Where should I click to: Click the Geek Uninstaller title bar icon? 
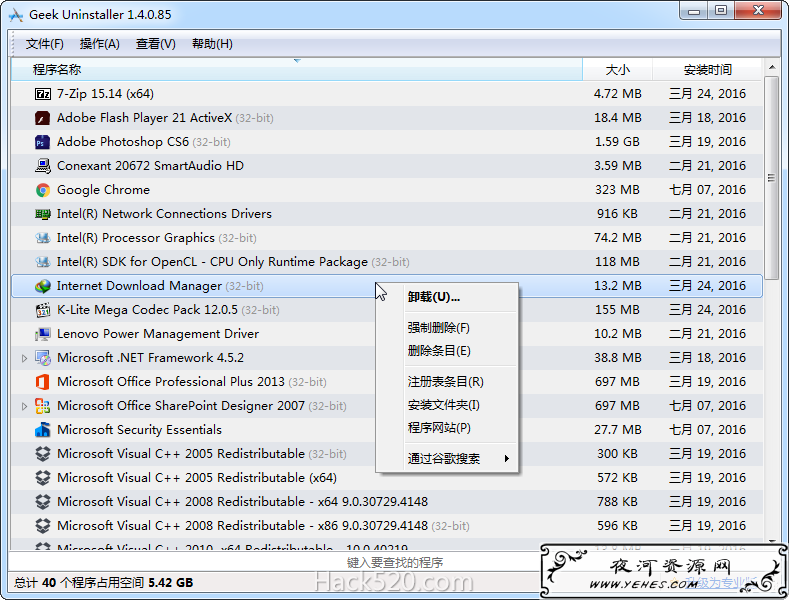(16, 15)
